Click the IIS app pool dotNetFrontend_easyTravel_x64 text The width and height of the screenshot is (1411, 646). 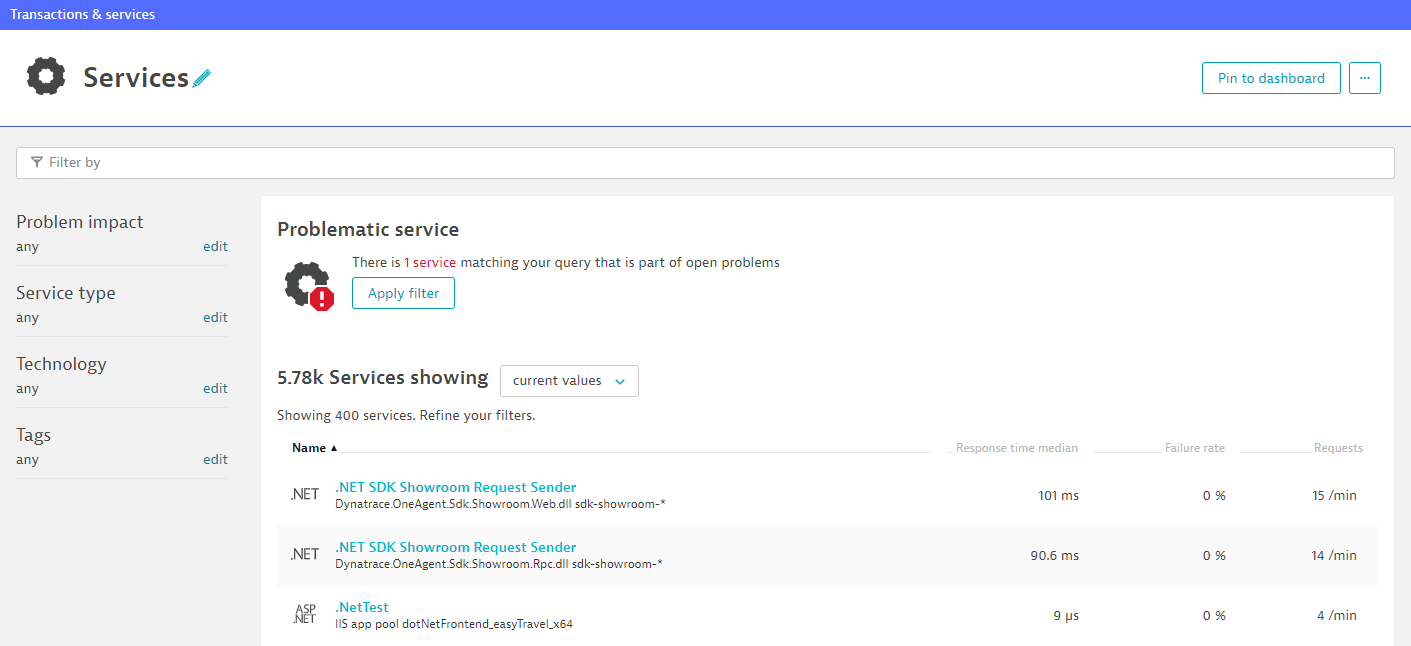tap(454, 624)
